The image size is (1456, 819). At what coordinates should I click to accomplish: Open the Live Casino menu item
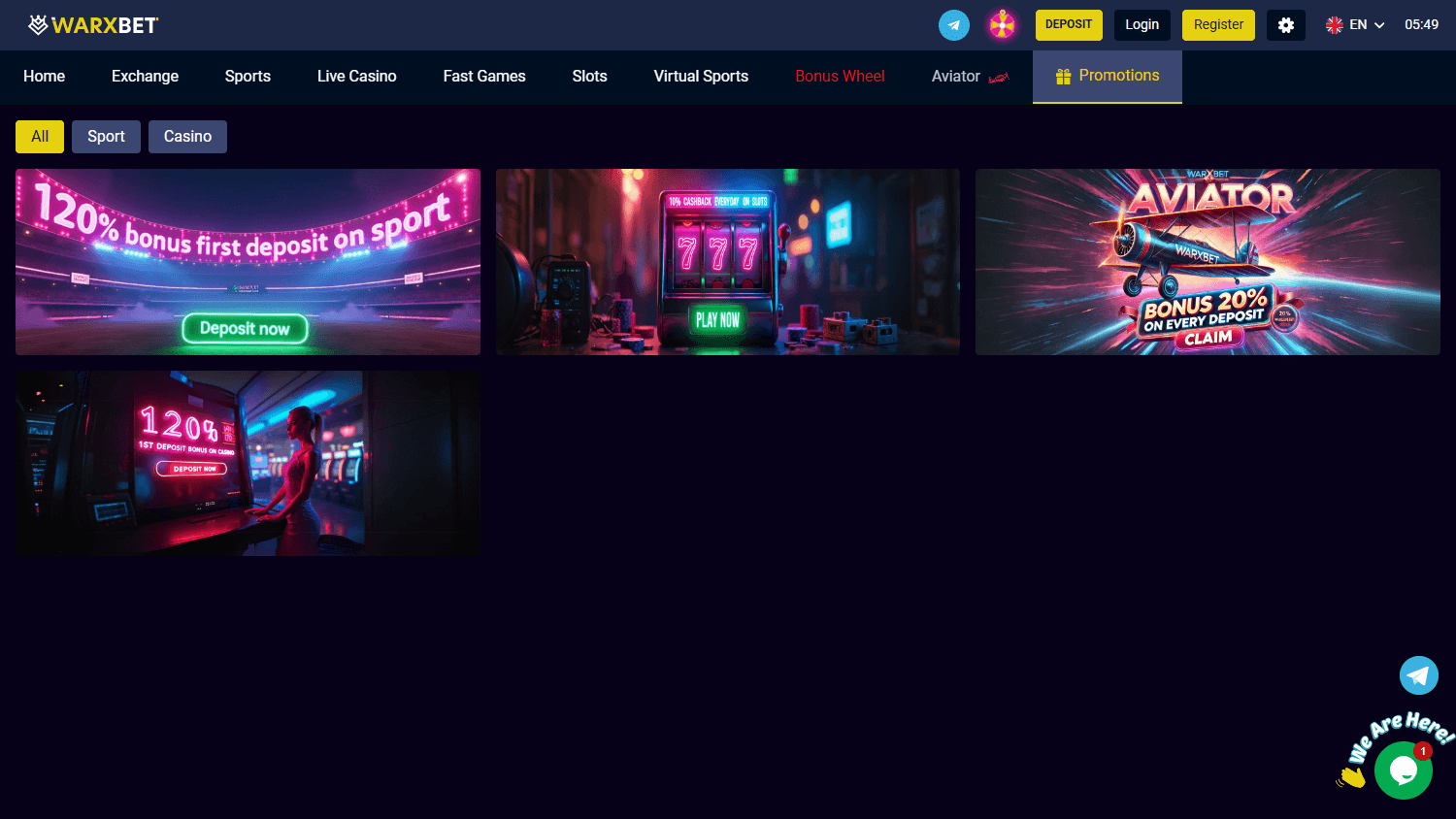point(357,77)
